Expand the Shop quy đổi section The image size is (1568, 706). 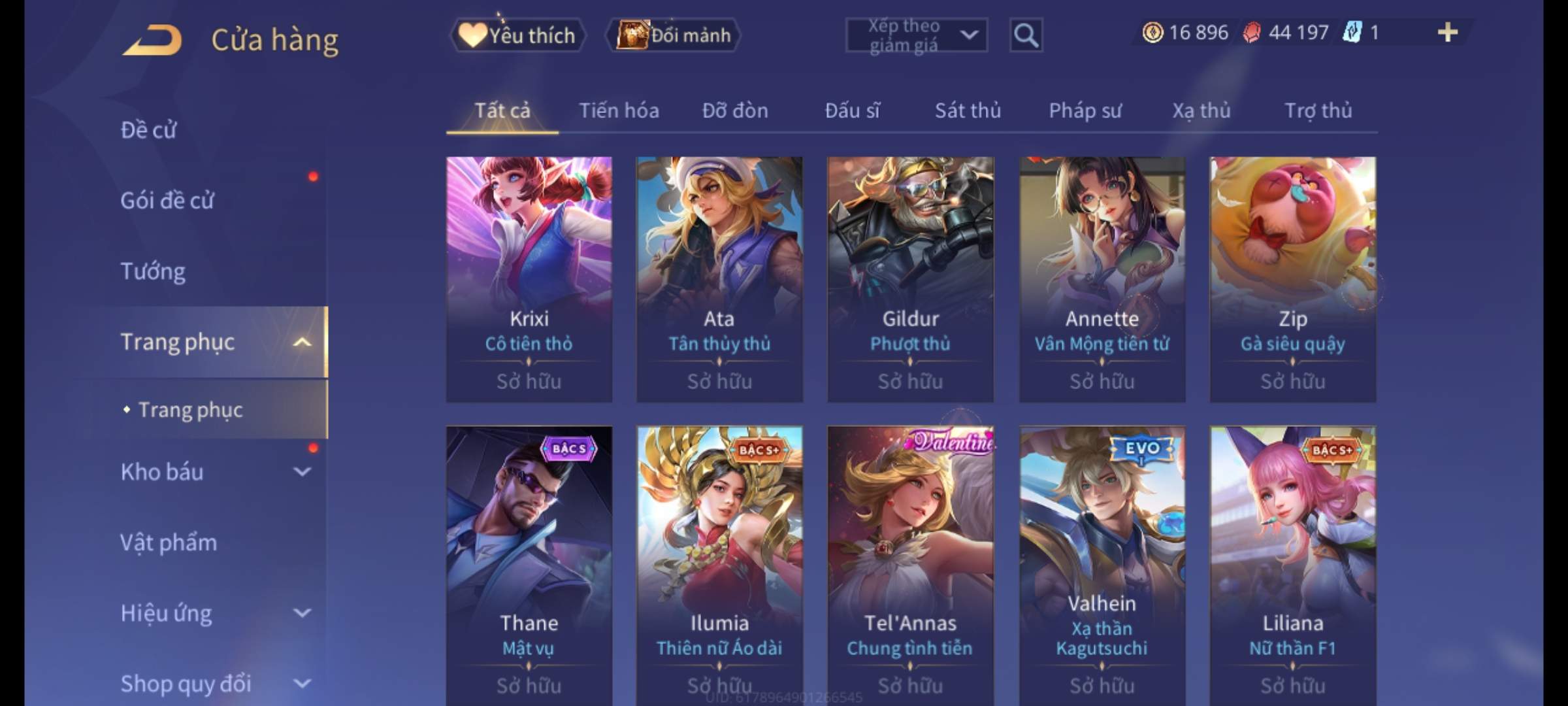point(302,684)
